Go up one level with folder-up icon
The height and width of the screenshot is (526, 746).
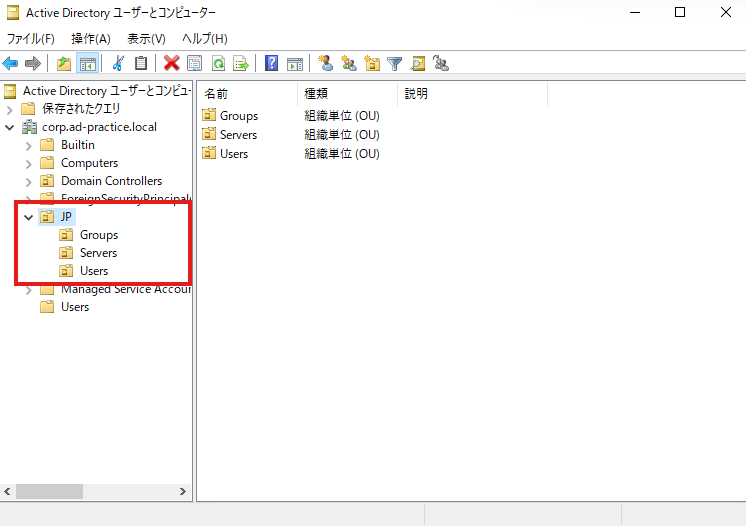[x=64, y=63]
